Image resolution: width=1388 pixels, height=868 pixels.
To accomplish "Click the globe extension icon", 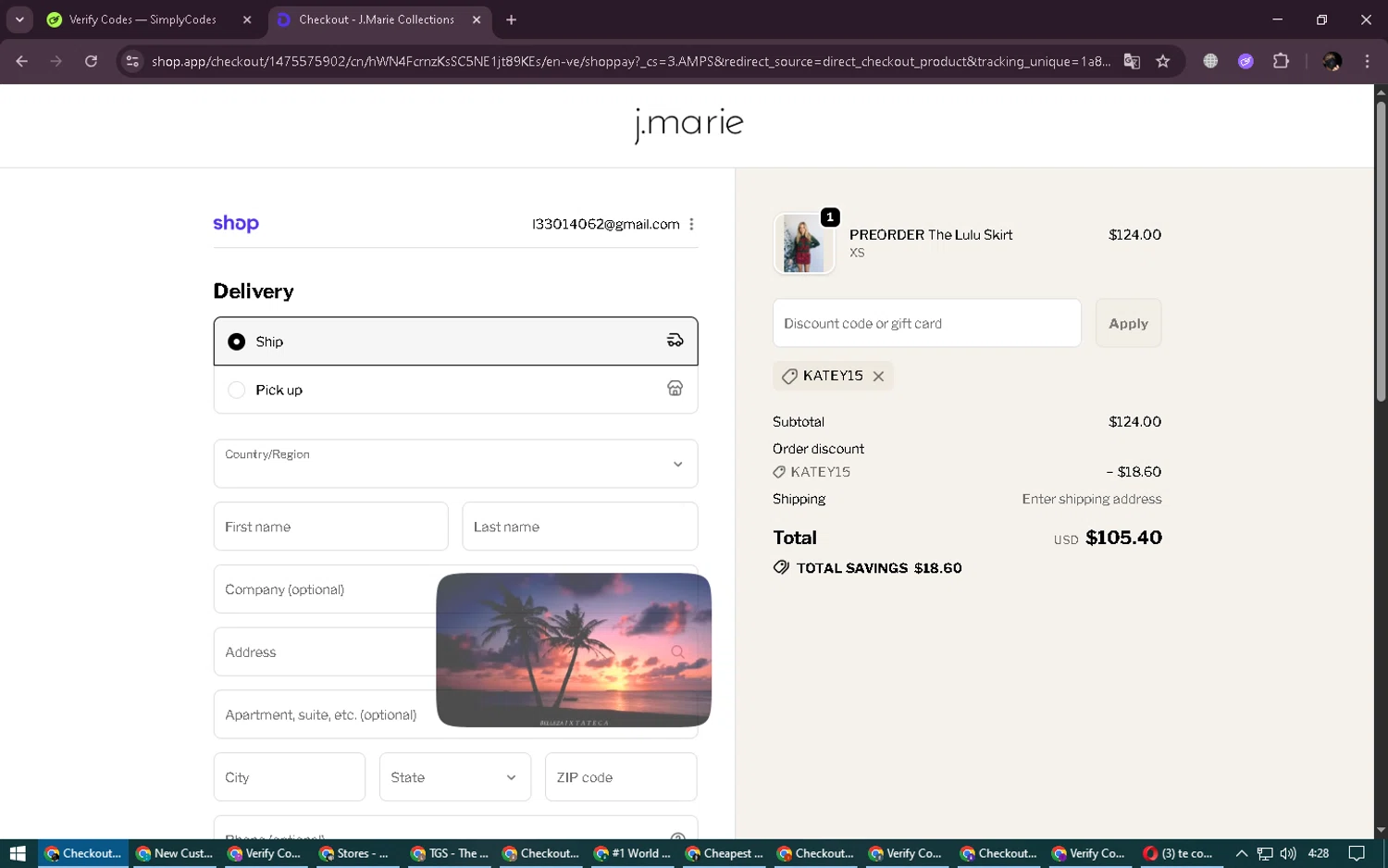I will point(1210,61).
